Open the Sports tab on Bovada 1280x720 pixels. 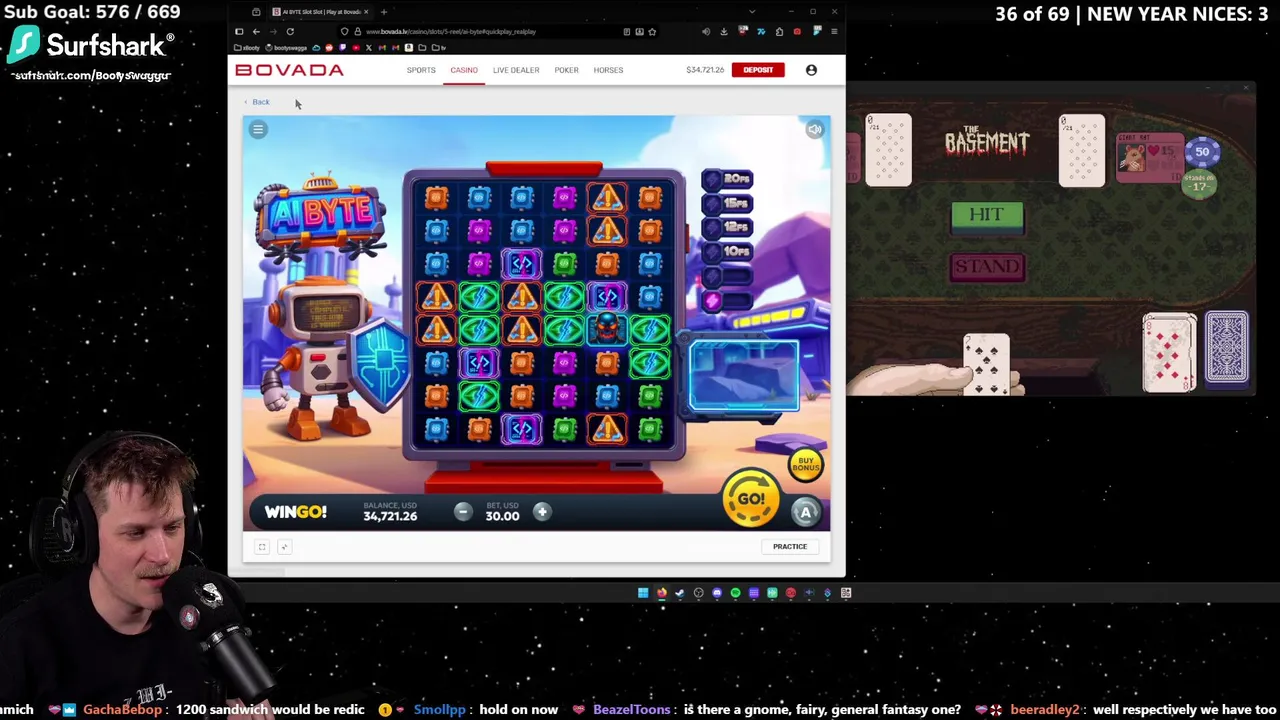[x=421, y=70]
